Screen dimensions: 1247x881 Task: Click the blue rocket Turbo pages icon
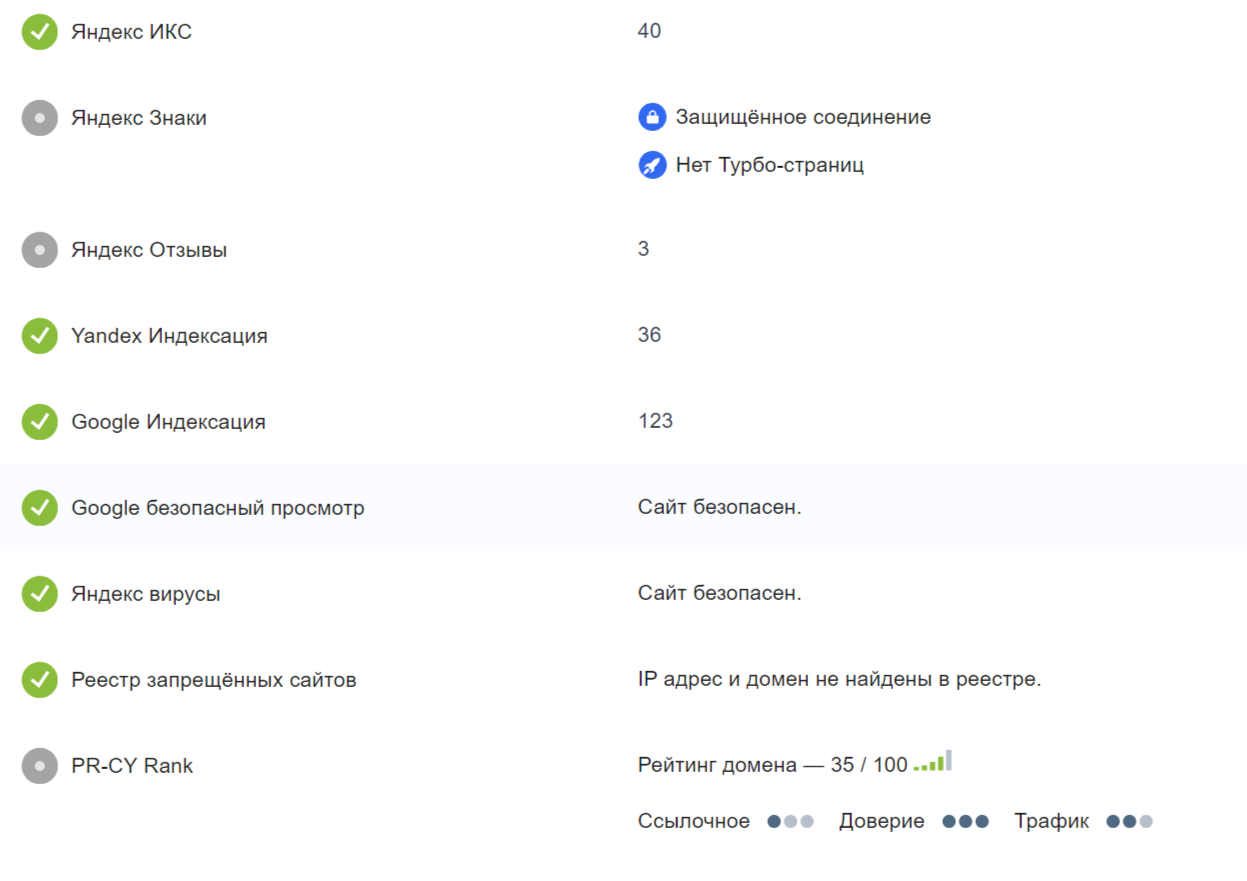(652, 165)
